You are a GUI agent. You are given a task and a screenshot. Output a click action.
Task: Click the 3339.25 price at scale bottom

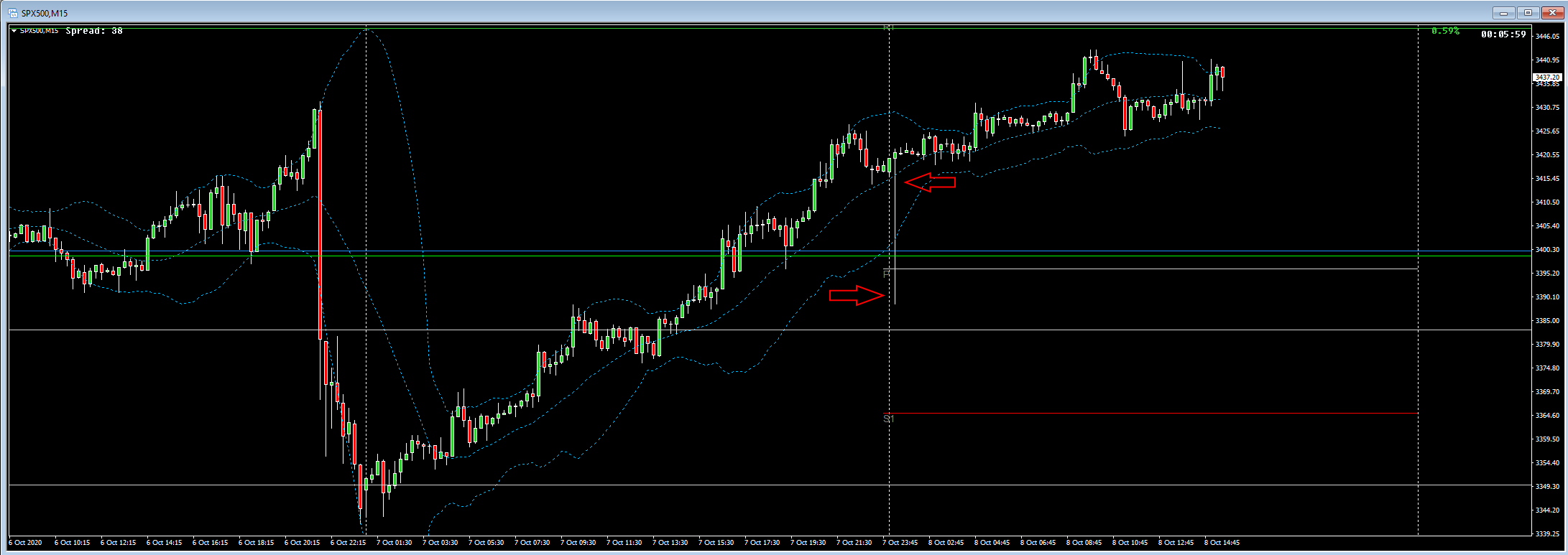point(1547,534)
